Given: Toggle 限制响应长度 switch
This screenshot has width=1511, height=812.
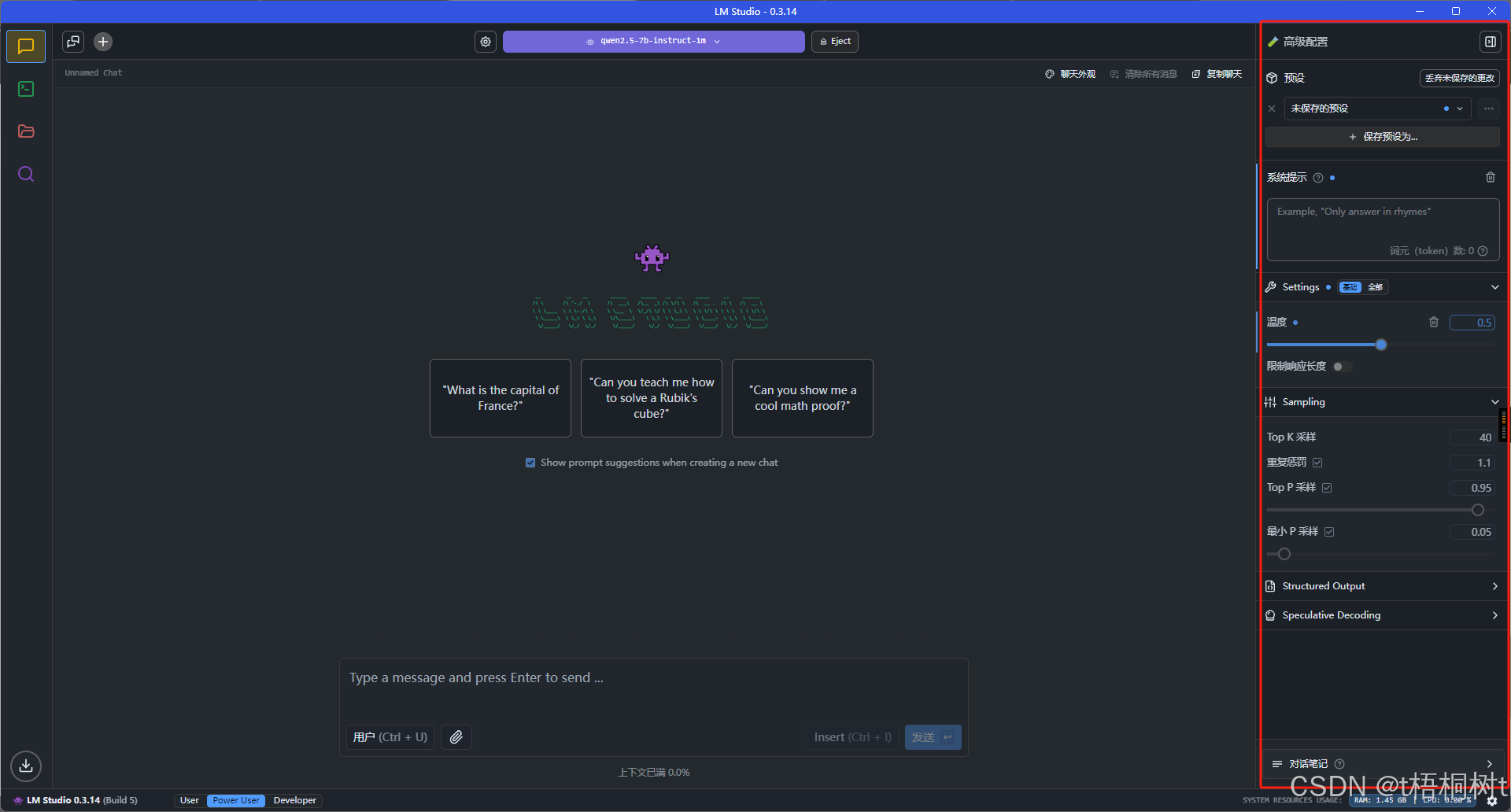Looking at the screenshot, I should 1342,367.
